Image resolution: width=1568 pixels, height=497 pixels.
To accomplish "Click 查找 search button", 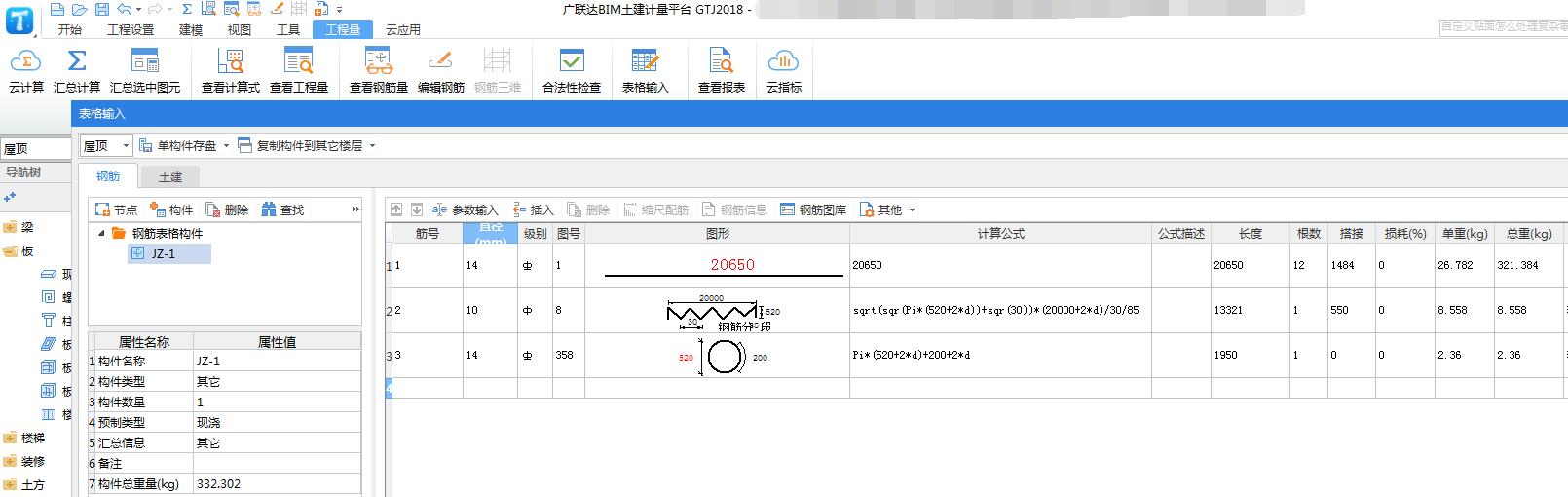I will pos(282,210).
